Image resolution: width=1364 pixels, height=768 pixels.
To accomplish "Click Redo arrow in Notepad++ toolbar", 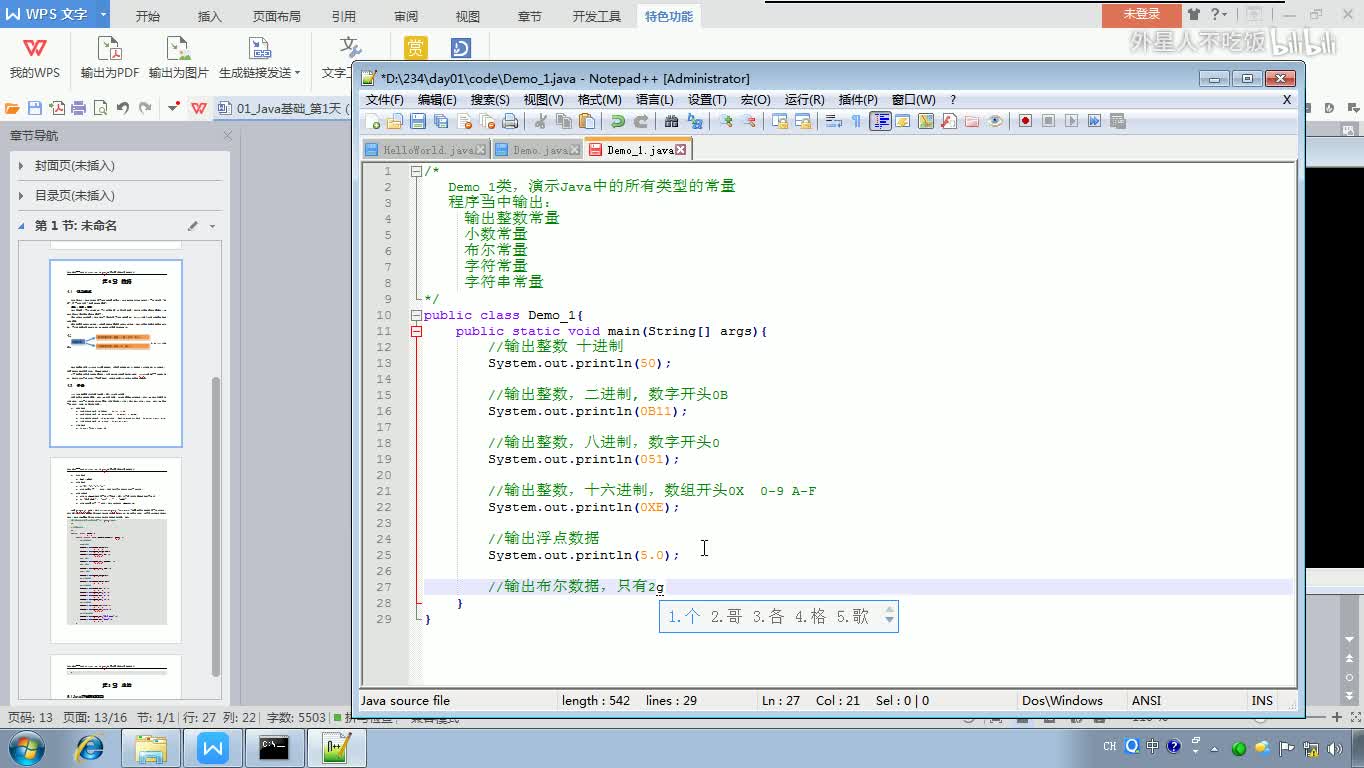I will [x=641, y=121].
